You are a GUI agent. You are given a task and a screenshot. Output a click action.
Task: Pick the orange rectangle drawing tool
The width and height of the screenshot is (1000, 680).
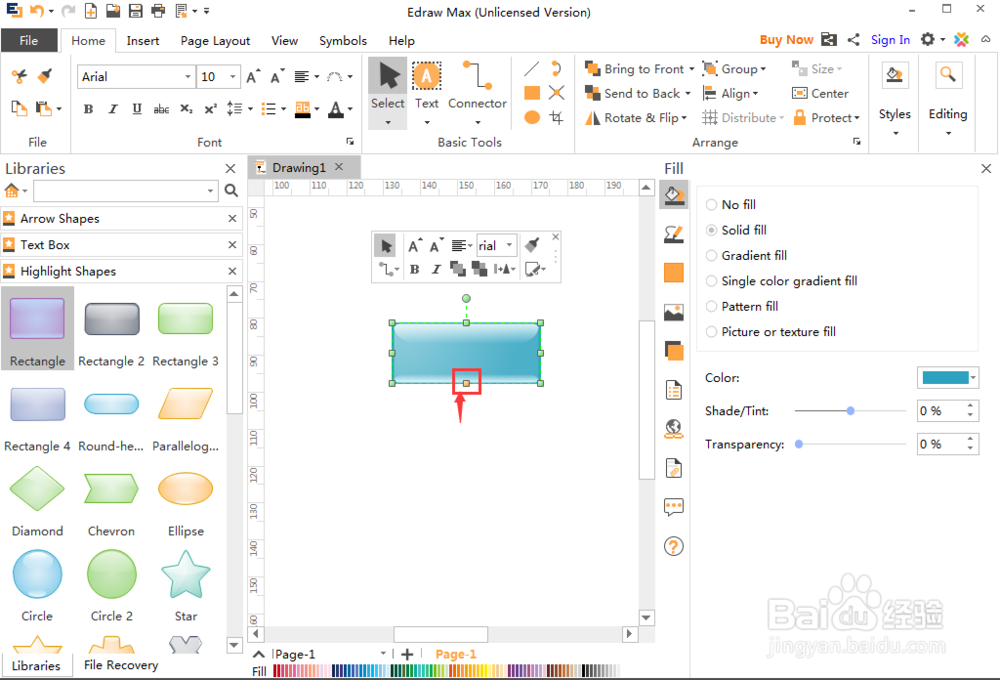click(532, 93)
